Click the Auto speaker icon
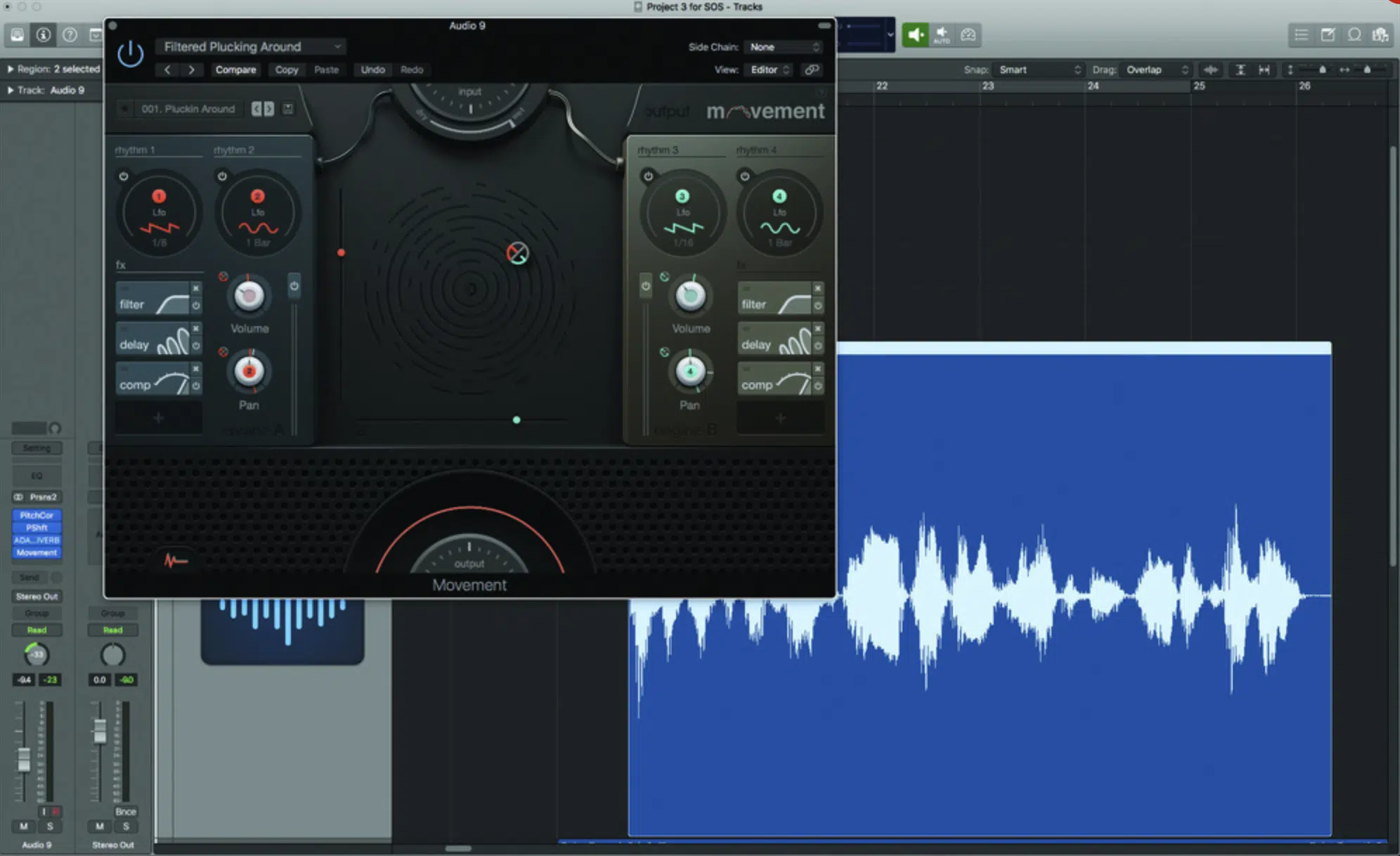The image size is (1400, 856). coord(942,34)
